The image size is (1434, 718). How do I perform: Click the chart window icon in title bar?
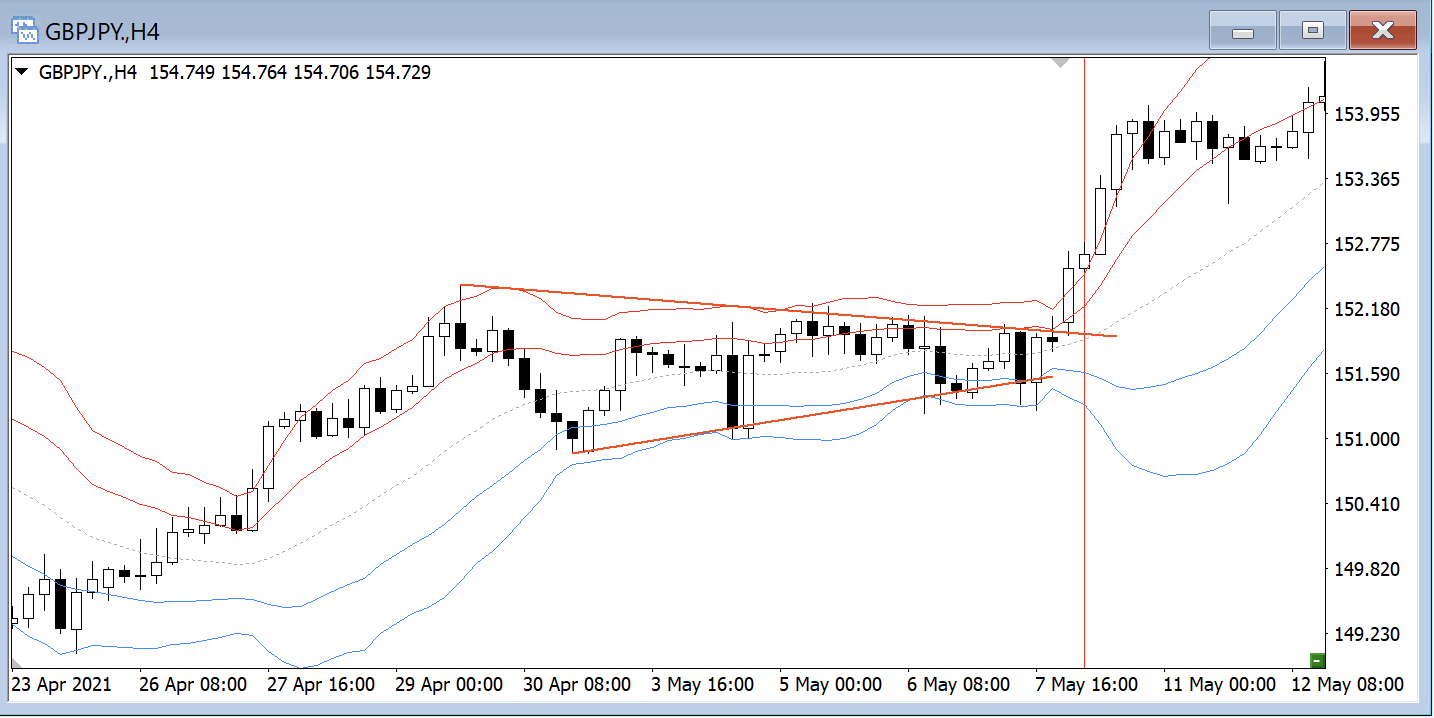25,30
